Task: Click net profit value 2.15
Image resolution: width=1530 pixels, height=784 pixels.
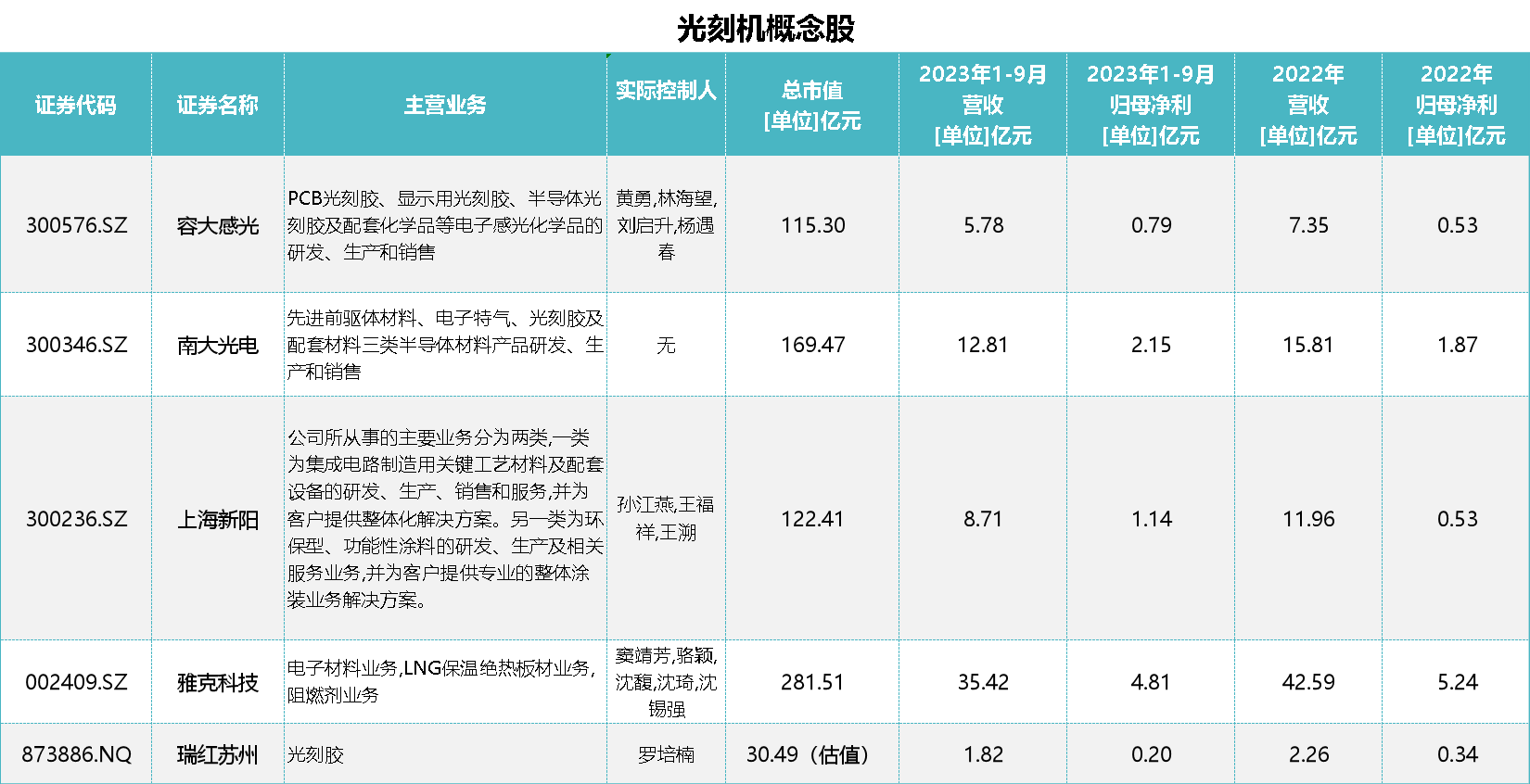Action: click(1151, 345)
